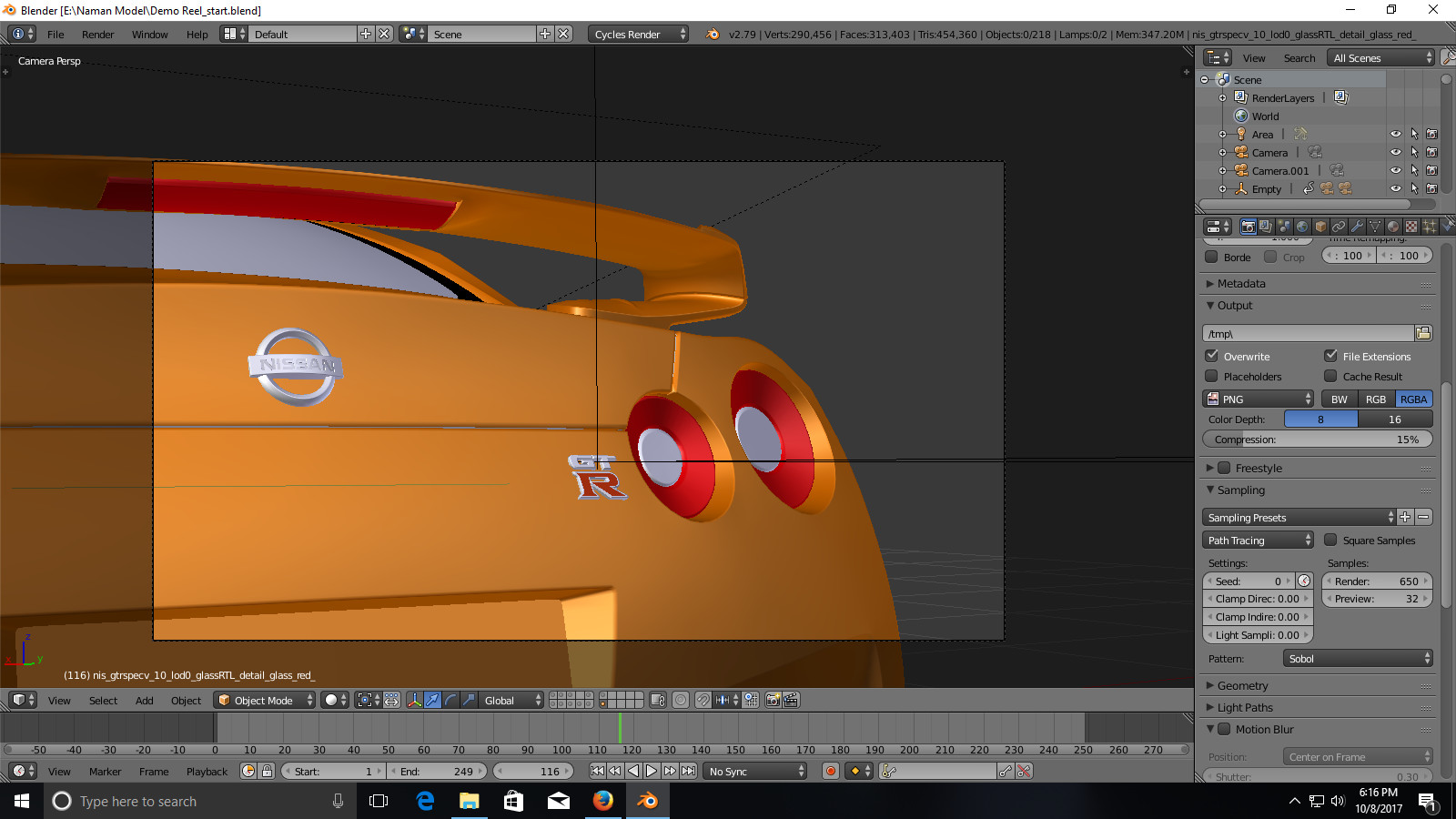Open the World properties tab
Screen dimensions: 1456x819
1302,227
